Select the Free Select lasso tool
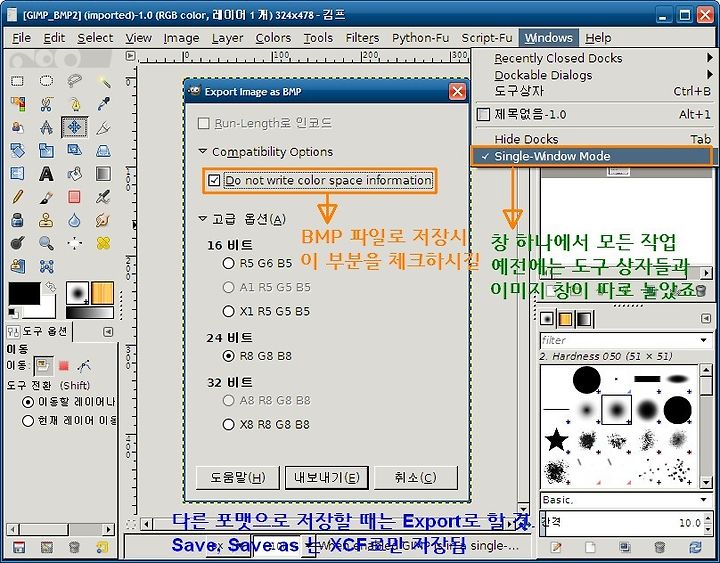 point(74,81)
